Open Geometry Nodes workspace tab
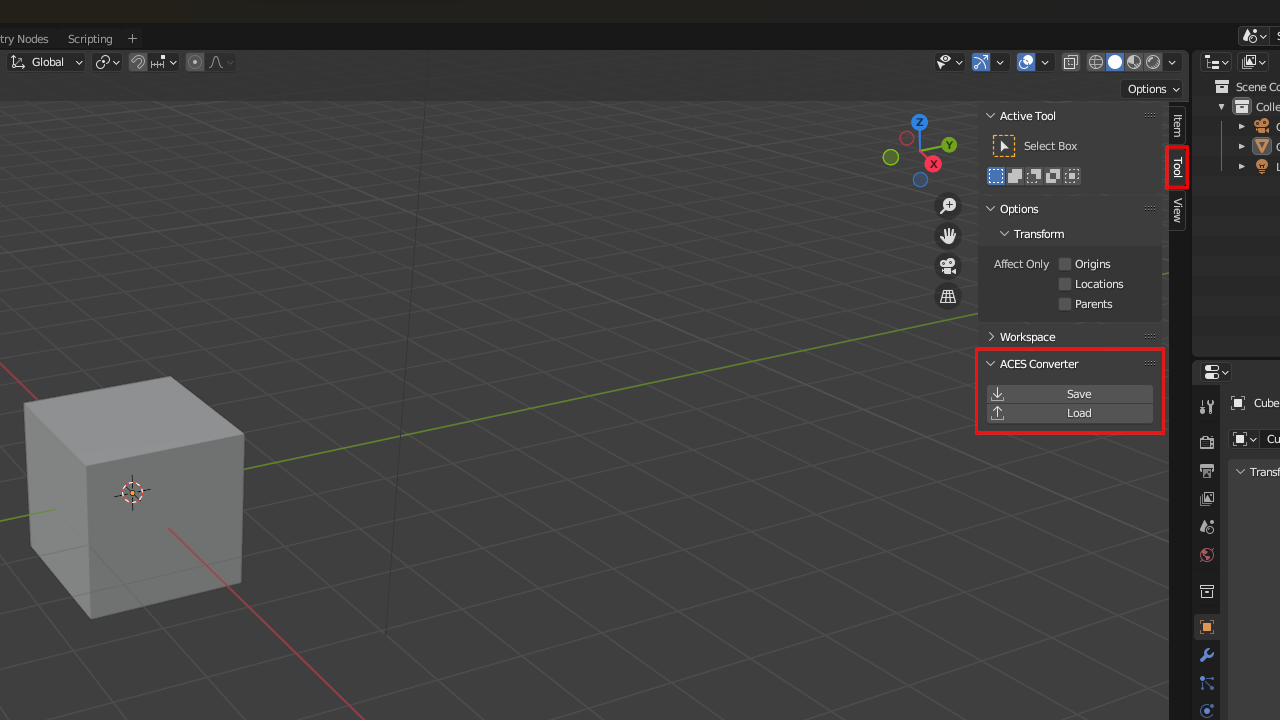This screenshot has width=1280, height=720. 22,39
